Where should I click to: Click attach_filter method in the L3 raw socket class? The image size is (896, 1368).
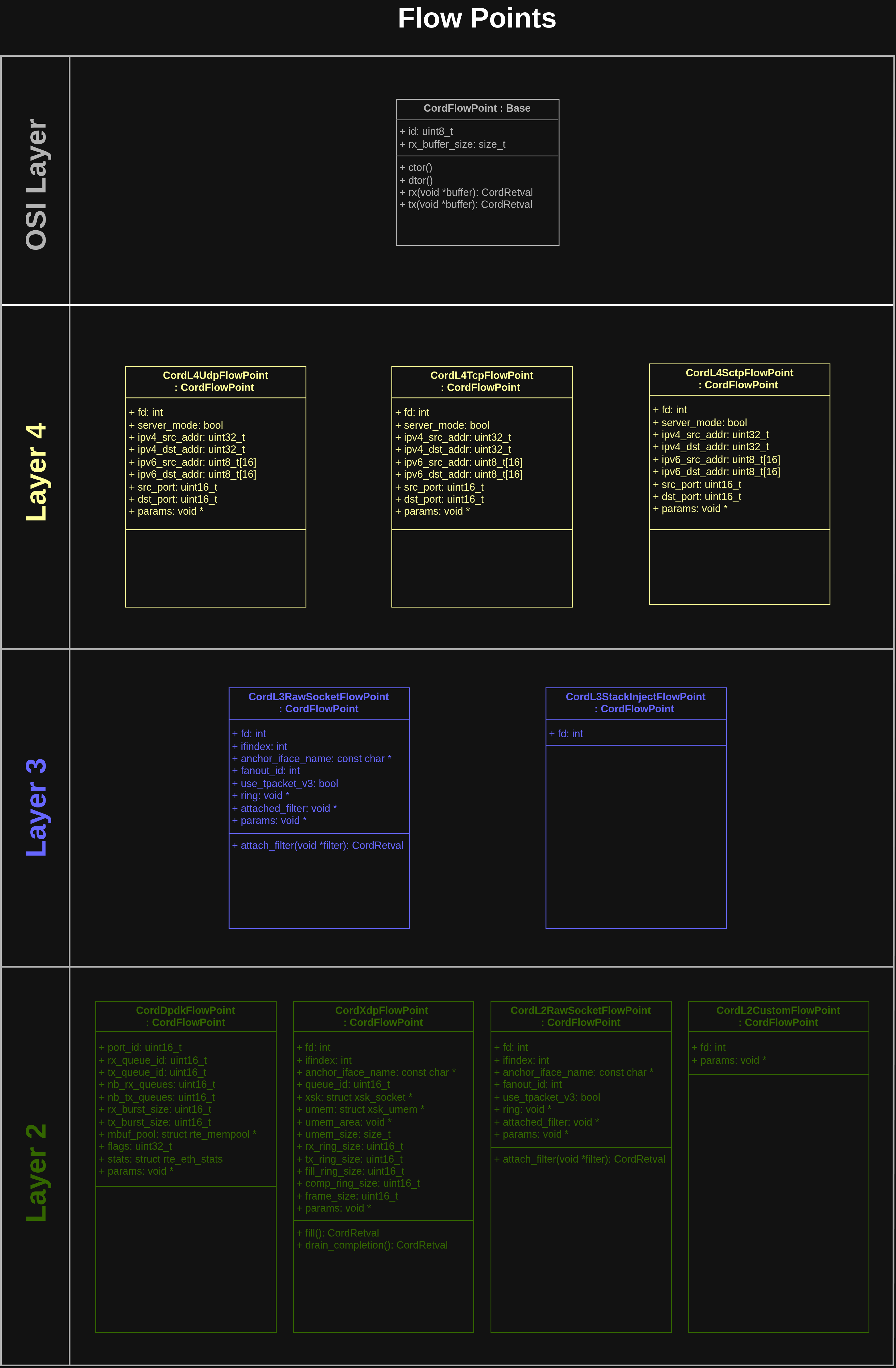click(x=317, y=846)
